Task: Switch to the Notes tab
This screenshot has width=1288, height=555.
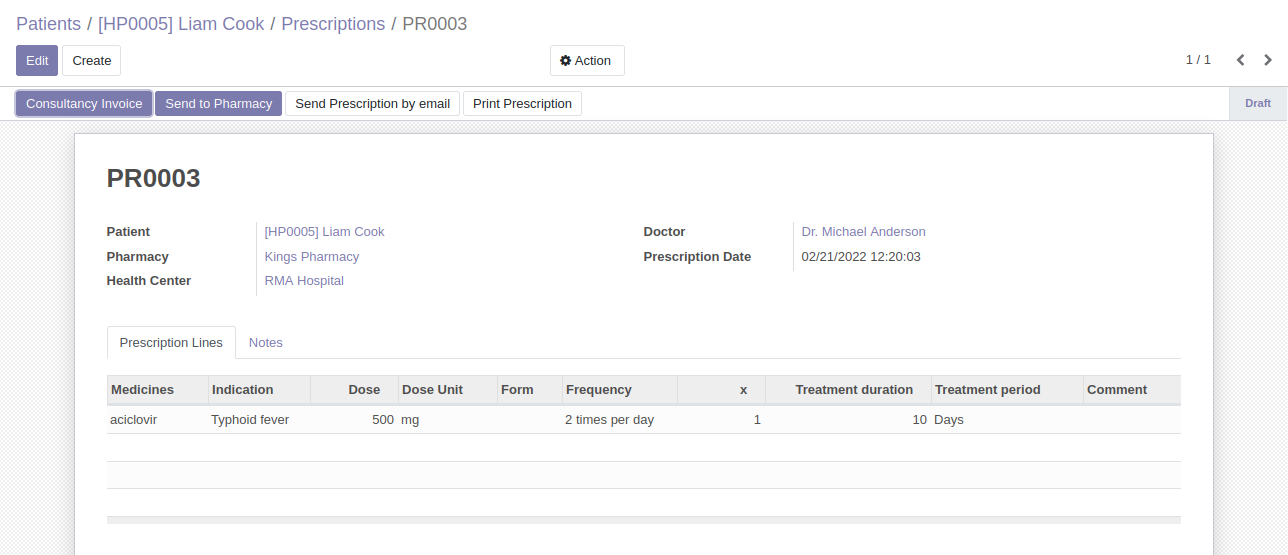Action: pos(266,342)
